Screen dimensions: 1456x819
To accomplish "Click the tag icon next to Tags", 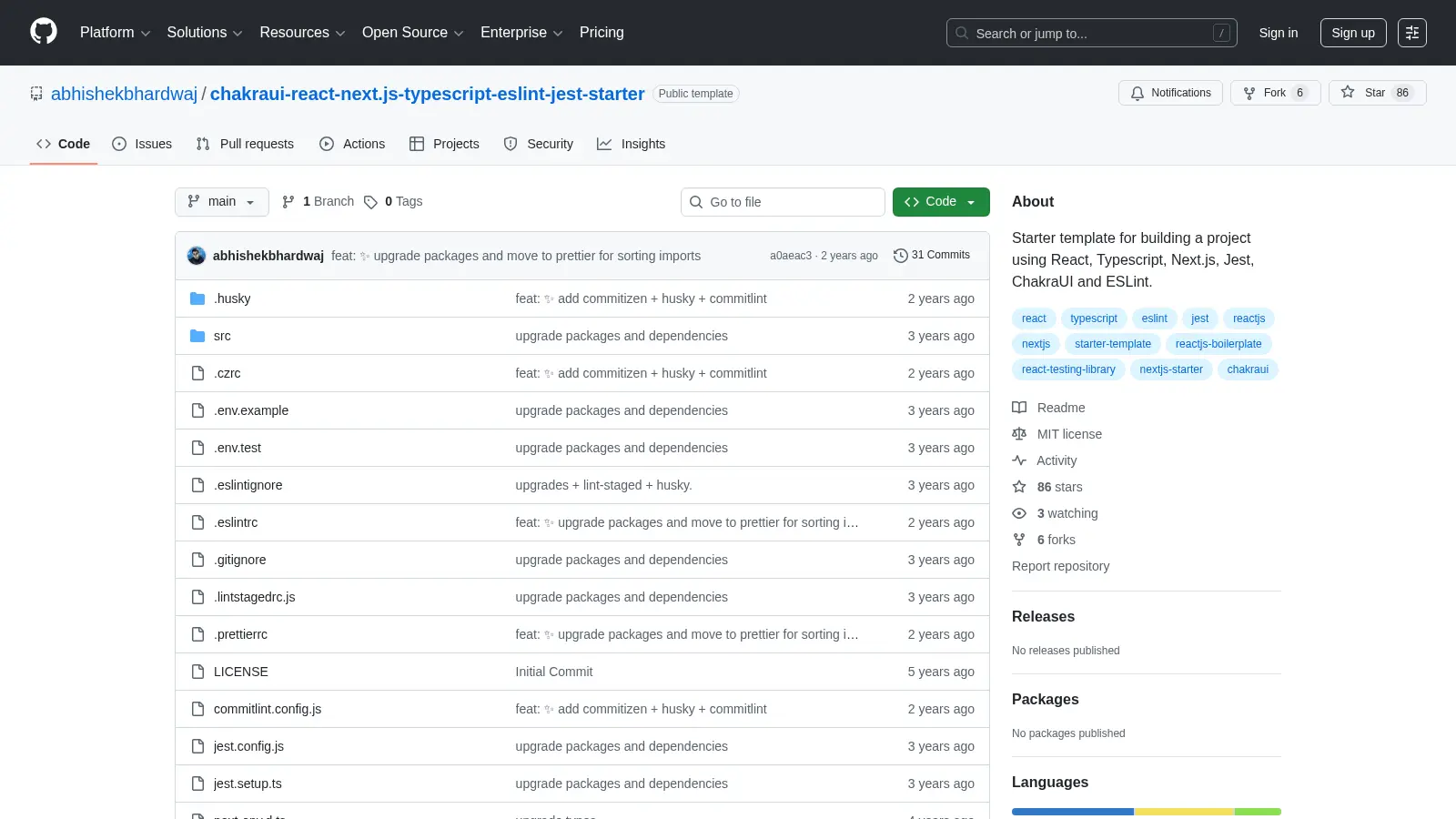I will click(370, 202).
